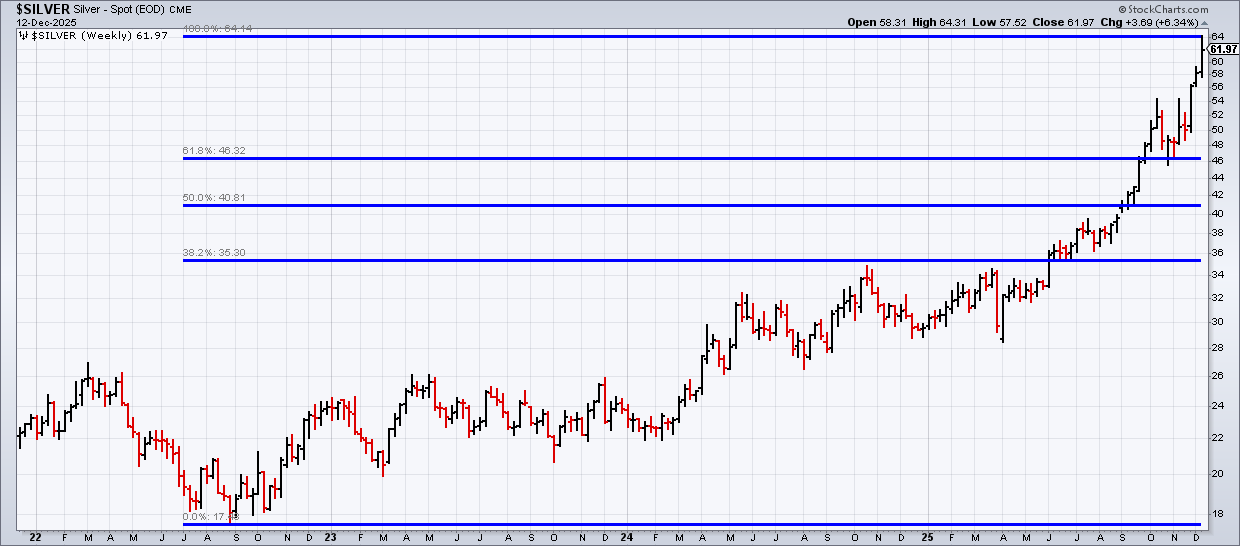This screenshot has height=546, width=1240.
Task: Click the $SILVER ticker symbol title
Action: pyautogui.click(x=35, y=8)
